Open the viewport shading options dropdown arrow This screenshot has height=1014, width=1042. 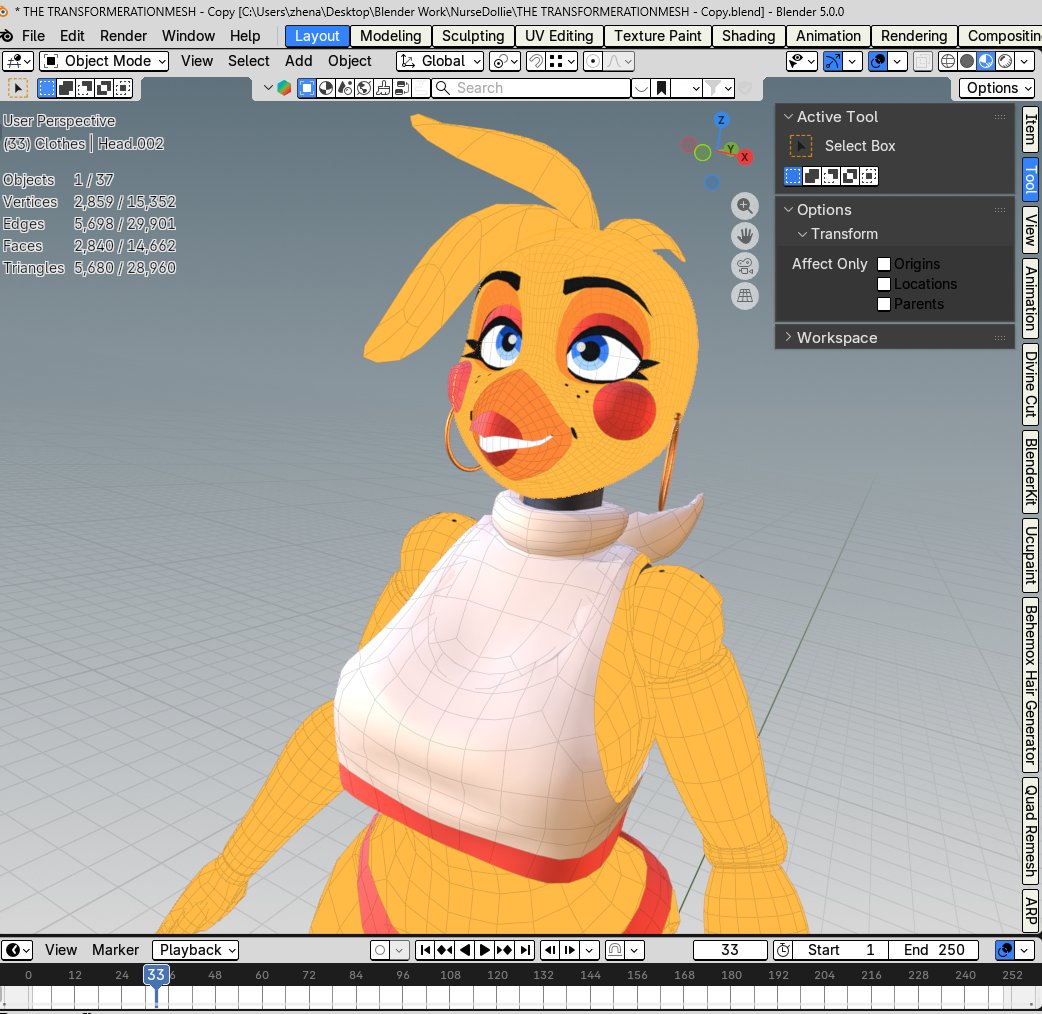coord(1025,61)
